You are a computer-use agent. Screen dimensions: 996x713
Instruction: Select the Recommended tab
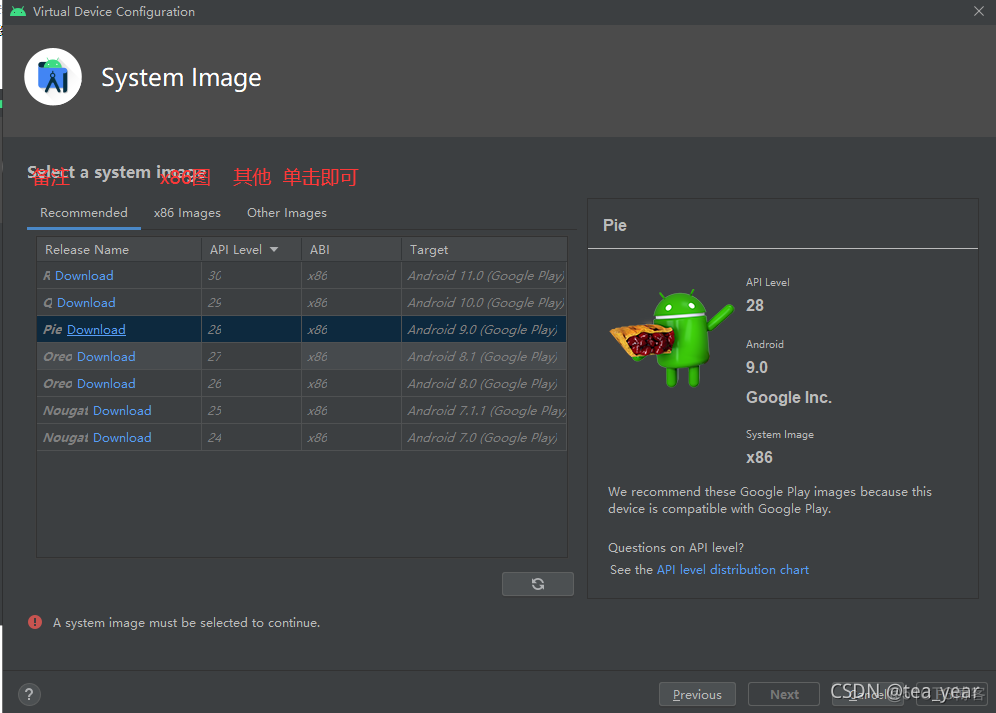[x=83, y=212]
